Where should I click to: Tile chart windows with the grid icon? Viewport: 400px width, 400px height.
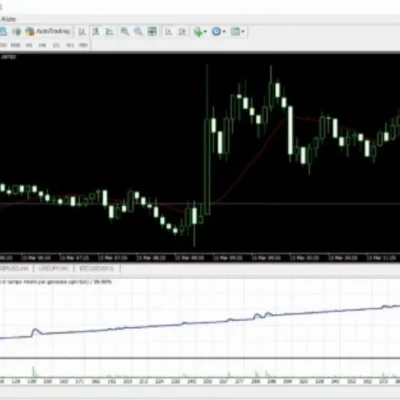pyautogui.click(x=152, y=32)
